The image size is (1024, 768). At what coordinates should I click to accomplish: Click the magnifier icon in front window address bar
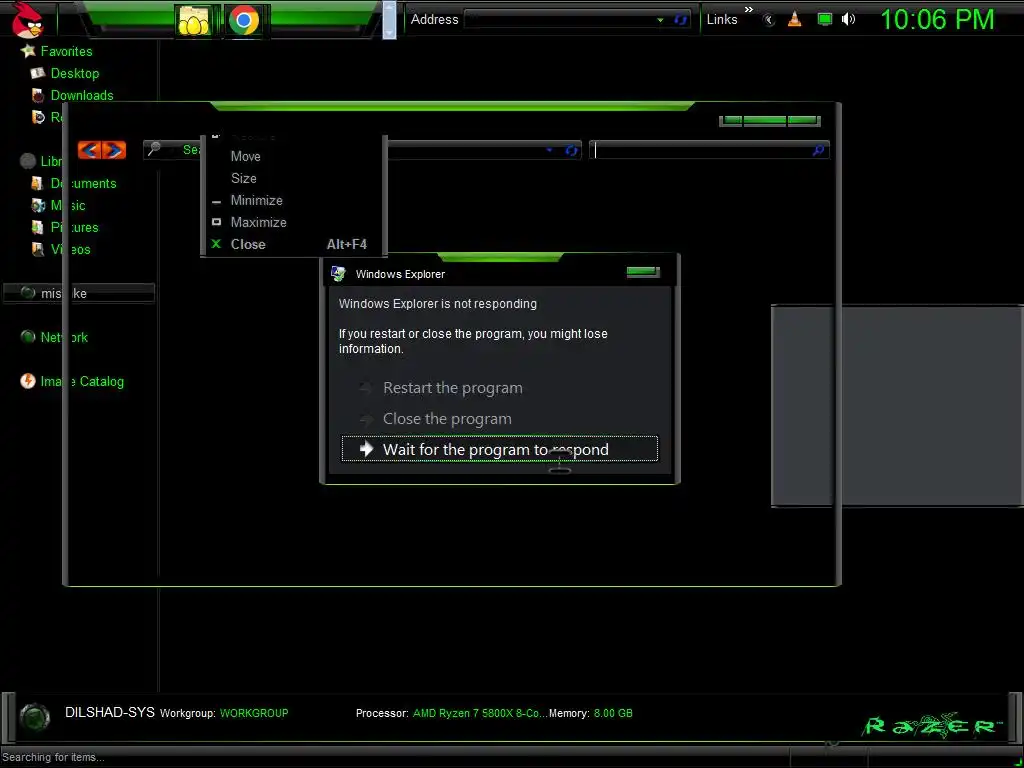[x=154, y=150]
